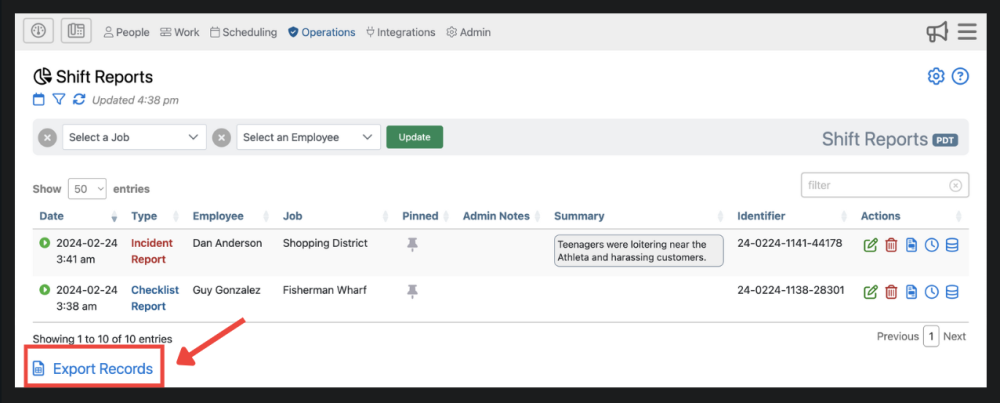Click into the filter search field
1000x403 pixels.
pyautogui.click(x=875, y=185)
